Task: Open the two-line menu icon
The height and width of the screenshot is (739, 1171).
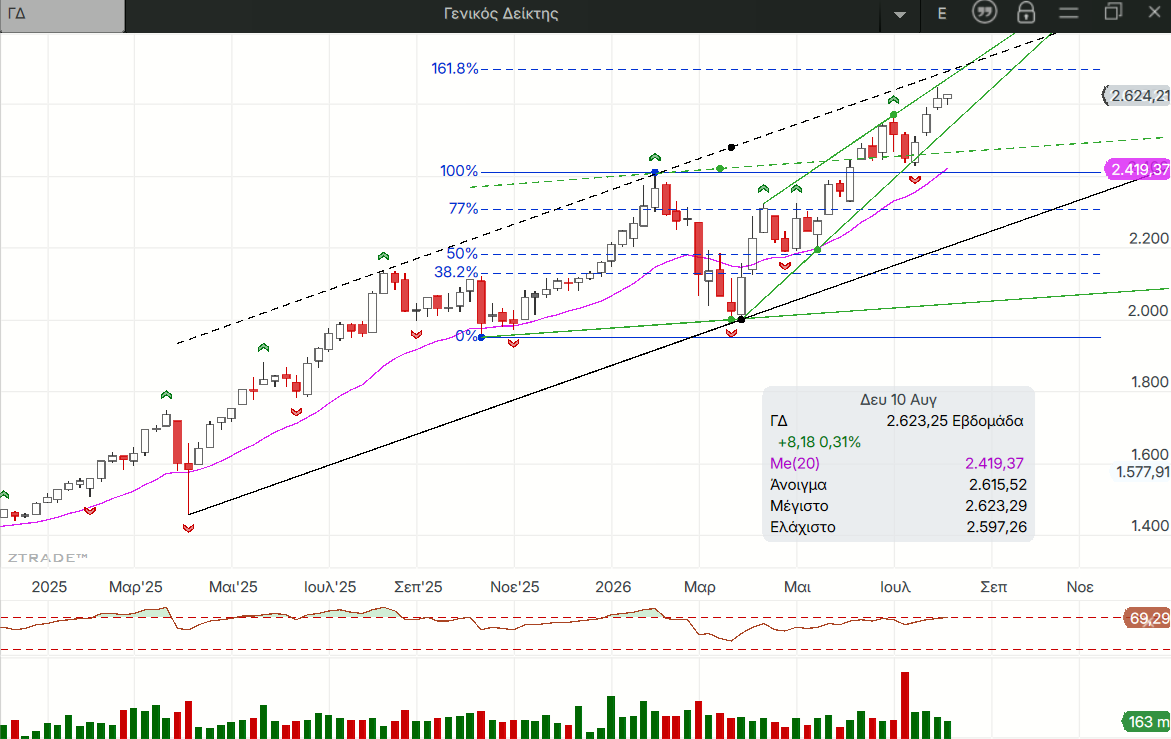Action: (x=1069, y=13)
